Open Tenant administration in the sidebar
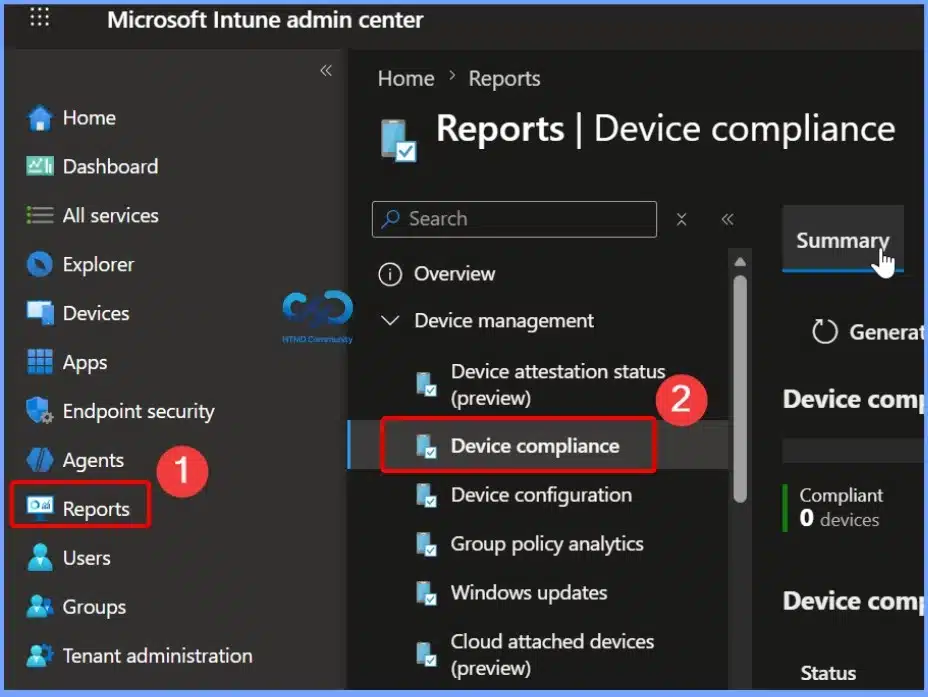The height and width of the screenshot is (697, 928). click(x=157, y=656)
